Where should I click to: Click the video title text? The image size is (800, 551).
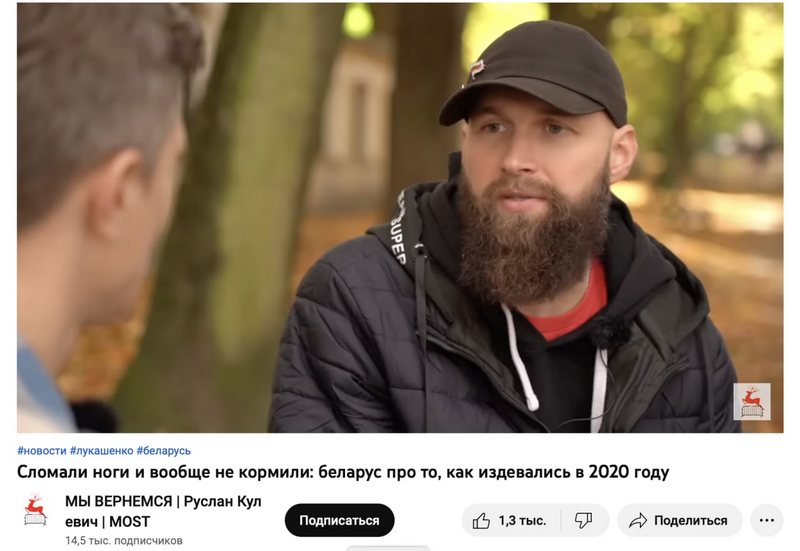tap(343, 472)
